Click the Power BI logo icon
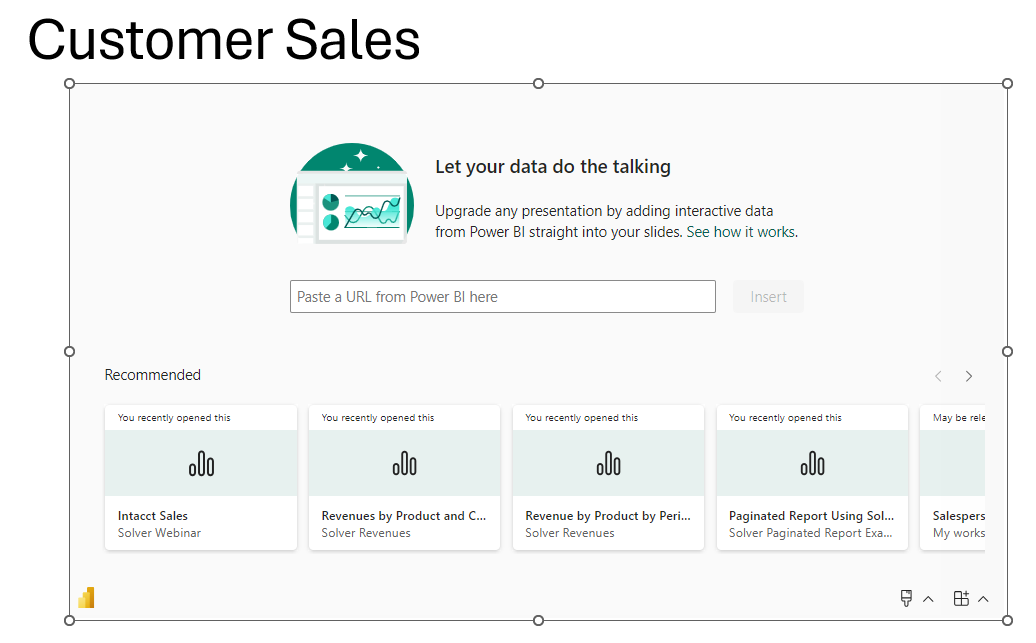1036x643 pixels. click(86, 598)
